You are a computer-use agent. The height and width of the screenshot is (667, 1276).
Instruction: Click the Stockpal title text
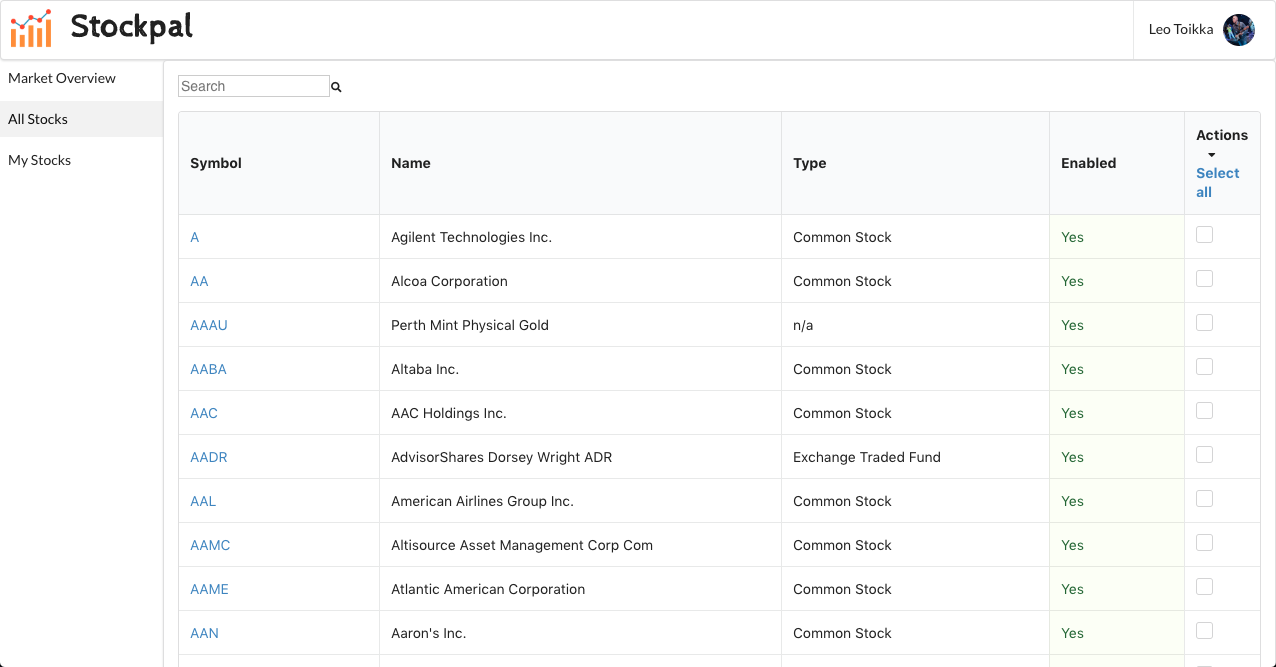click(x=132, y=27)
